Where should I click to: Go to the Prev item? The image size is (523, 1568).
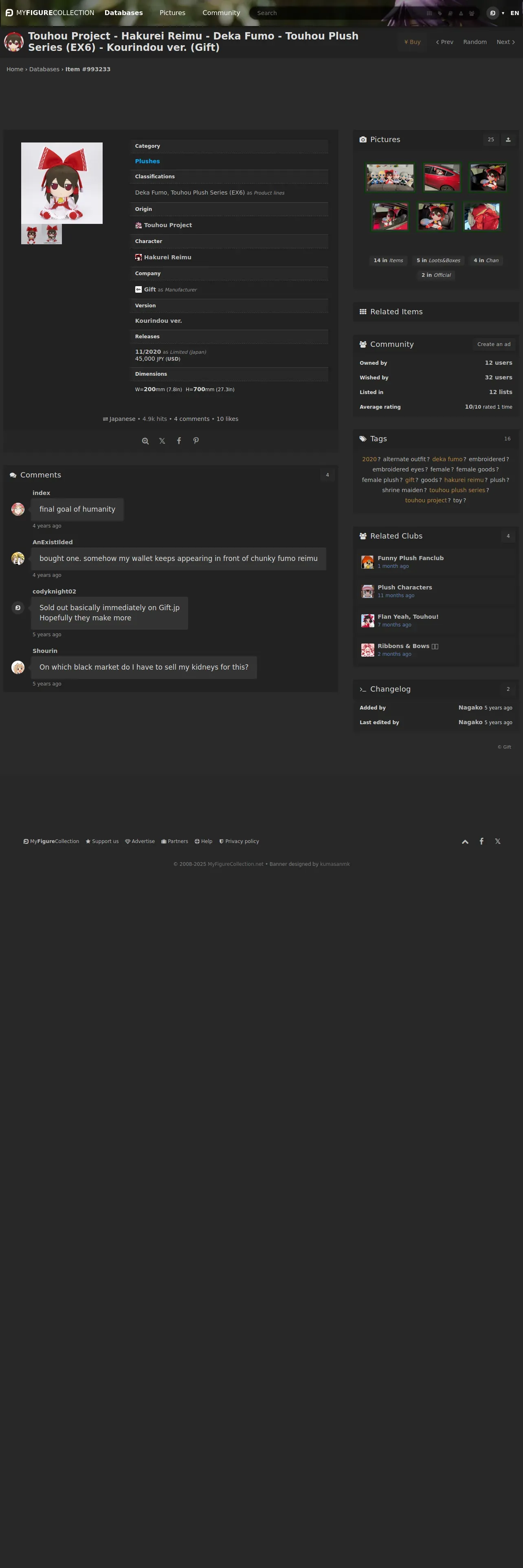(x=444, y=42)
